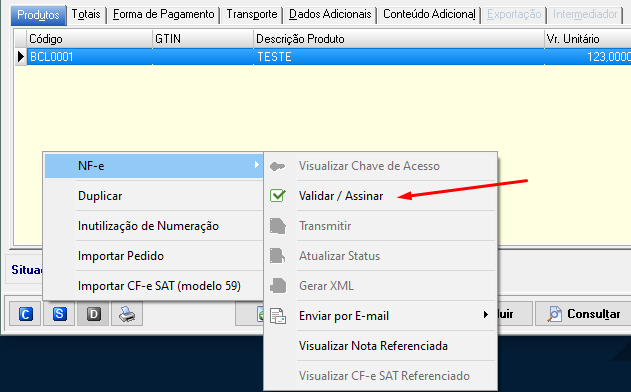The height and width of the screenshot is (392, 631).
Task: Expand the NF-e submenu arrow
Action: 256,165
